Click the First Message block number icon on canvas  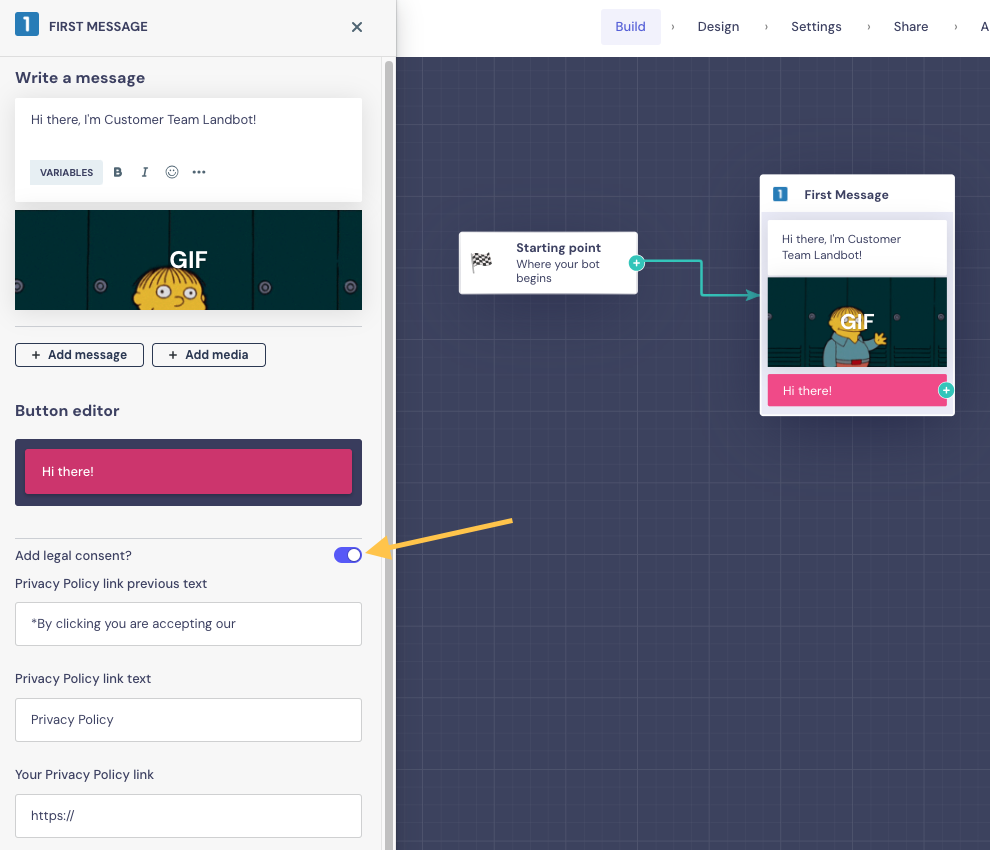[x=780, y=194]
